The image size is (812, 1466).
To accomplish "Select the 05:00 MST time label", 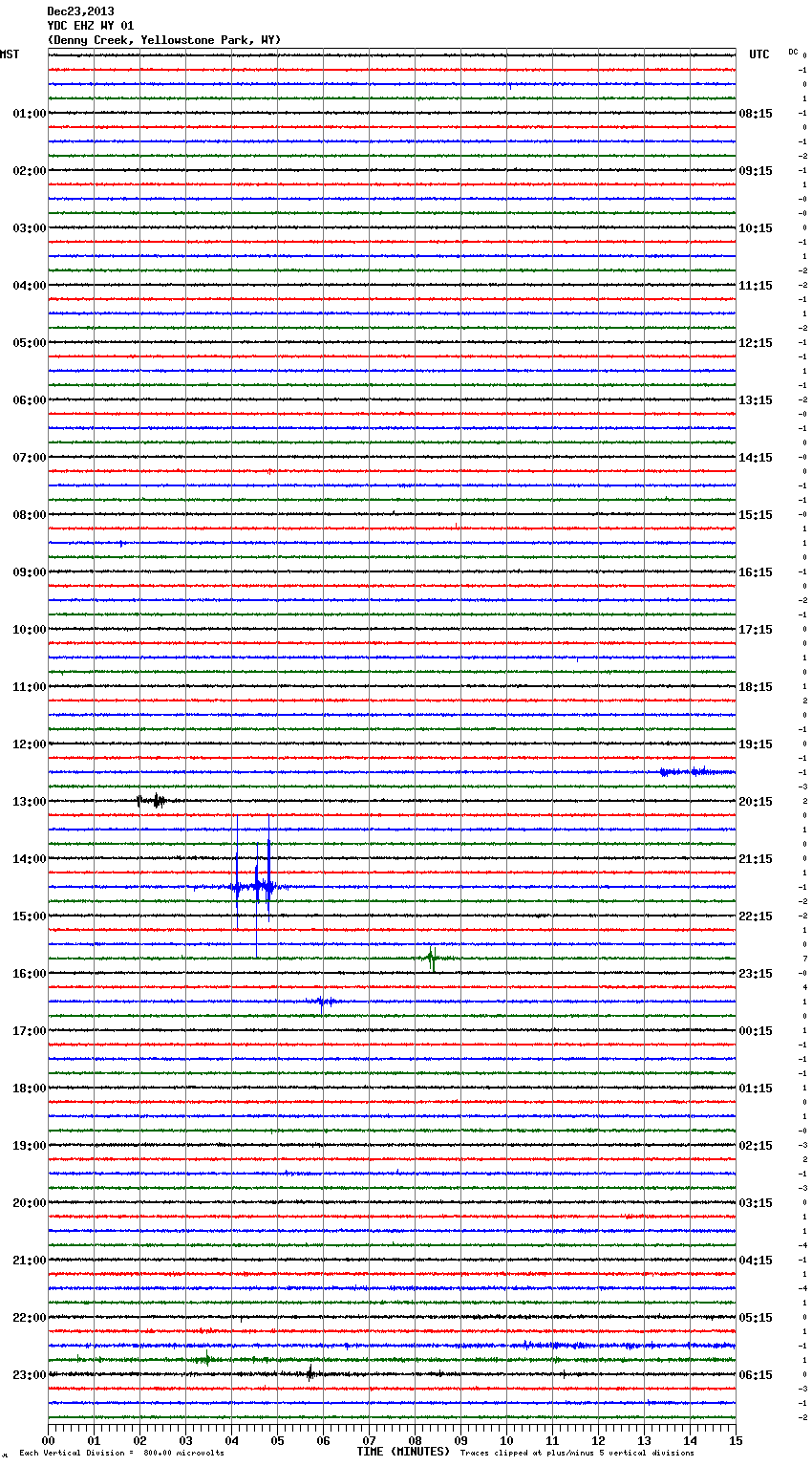I will click(x=29, y=343).
